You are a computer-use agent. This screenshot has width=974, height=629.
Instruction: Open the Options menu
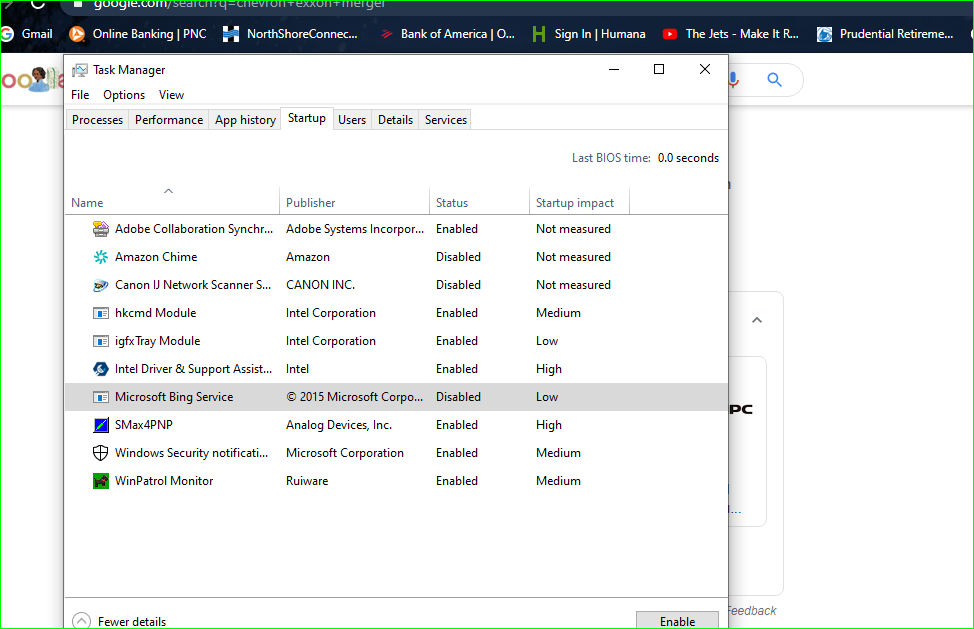coord(124,95)
